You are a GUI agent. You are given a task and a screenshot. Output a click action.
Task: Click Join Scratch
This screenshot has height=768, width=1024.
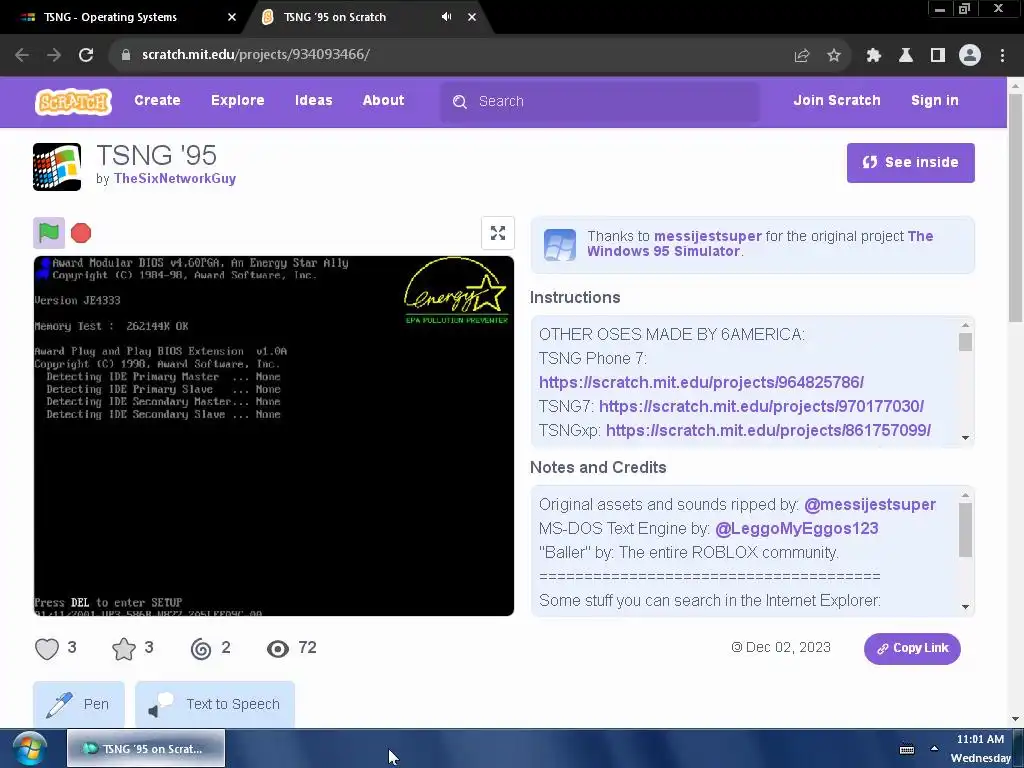click(837, 101)
